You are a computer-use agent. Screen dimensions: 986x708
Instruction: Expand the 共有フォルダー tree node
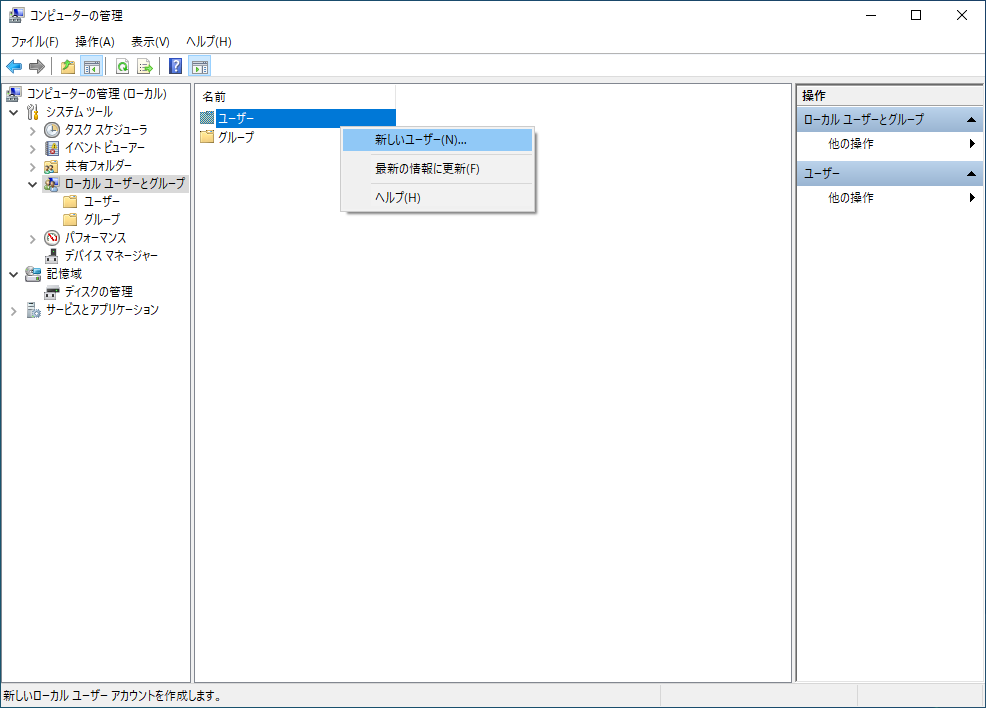pos(33,167)
